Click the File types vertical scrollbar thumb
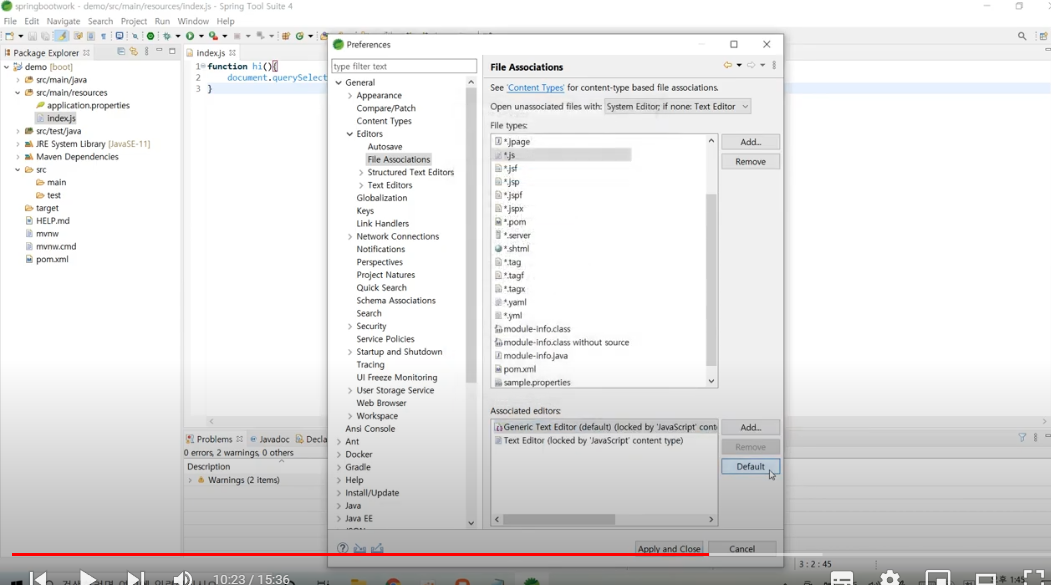1051x585 pixels. tap(711, 280)
